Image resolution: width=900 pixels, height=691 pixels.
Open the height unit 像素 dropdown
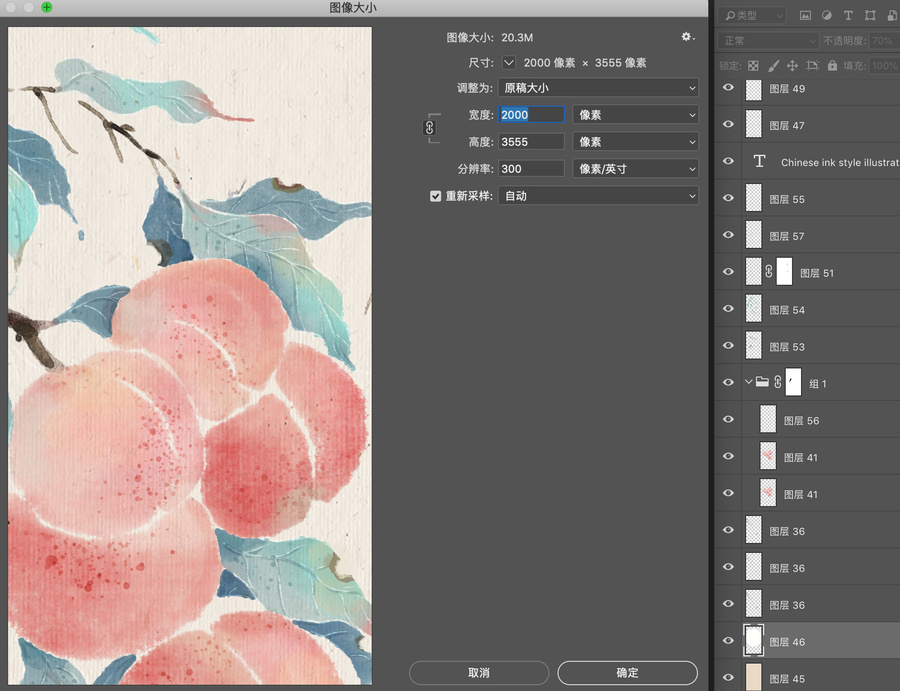pyautogui.click(x=635, y=142)
